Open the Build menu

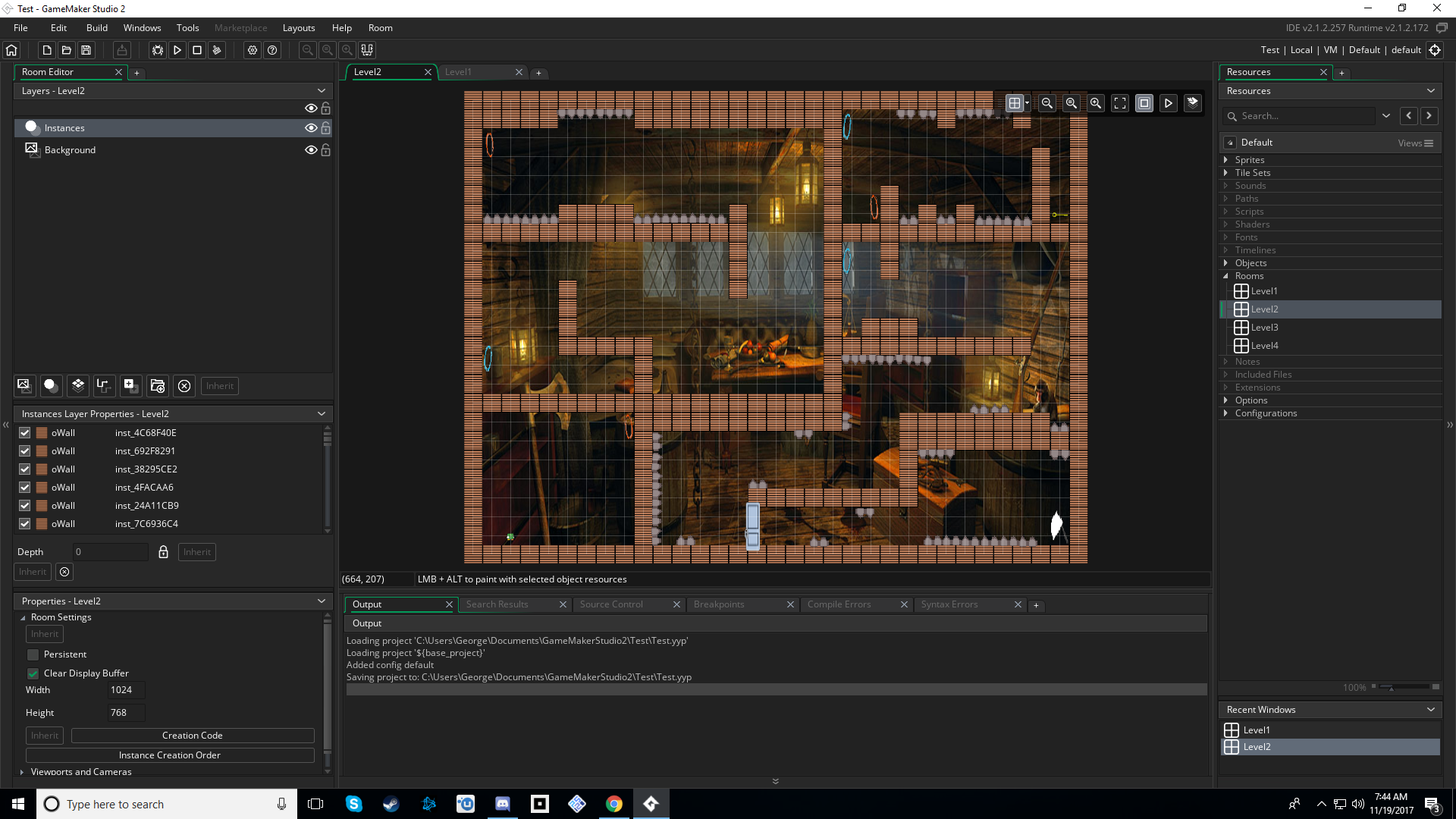pos(97,28)
